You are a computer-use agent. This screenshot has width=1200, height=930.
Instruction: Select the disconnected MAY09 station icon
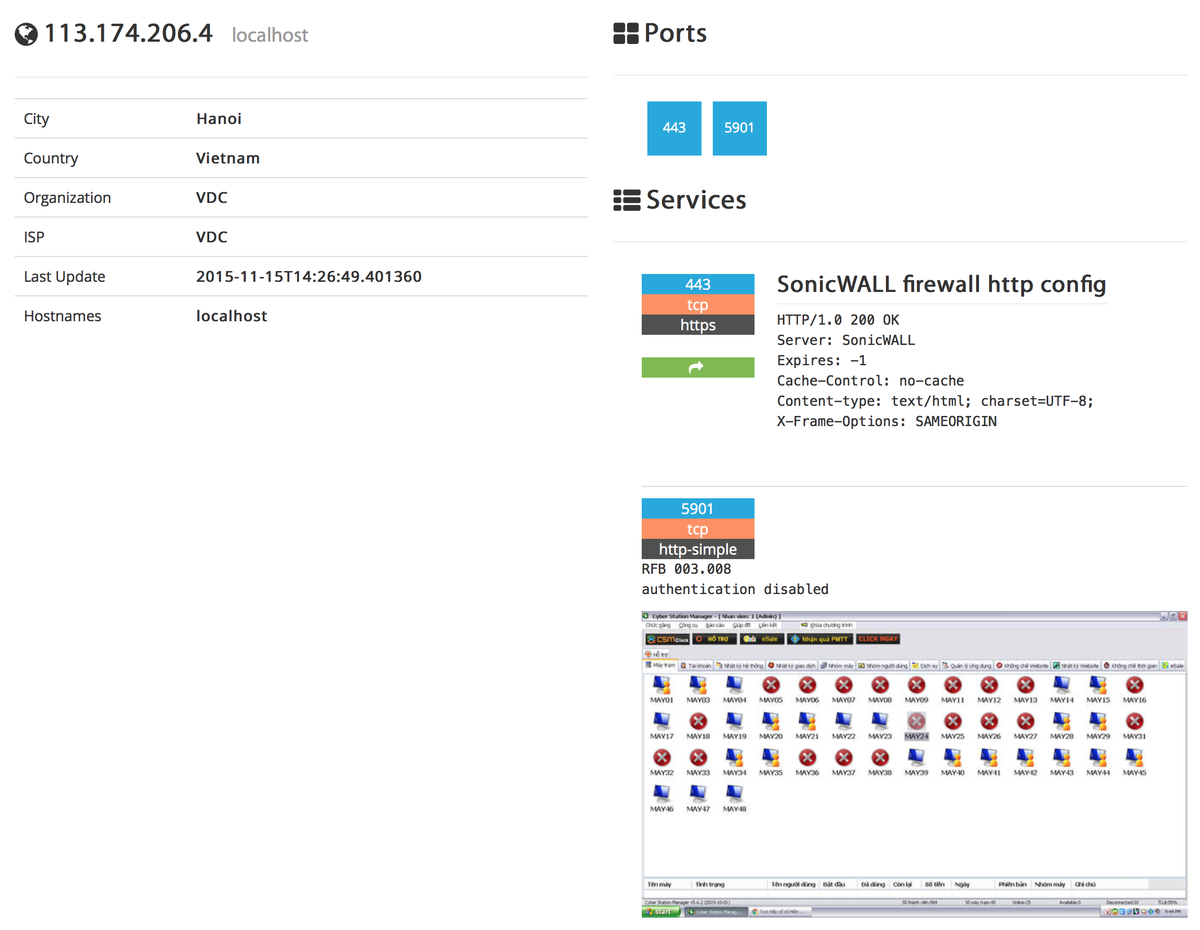tap(916, 685)
